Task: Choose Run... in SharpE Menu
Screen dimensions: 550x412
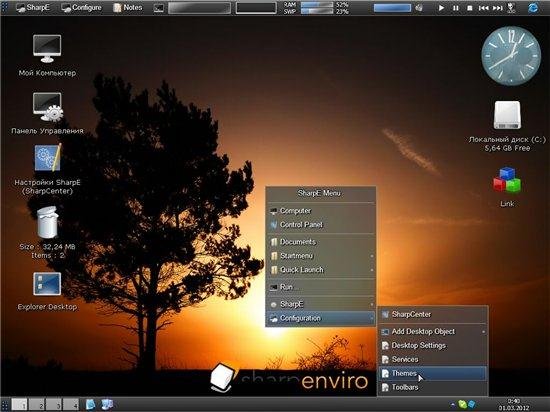Action: tap(321, 287)
